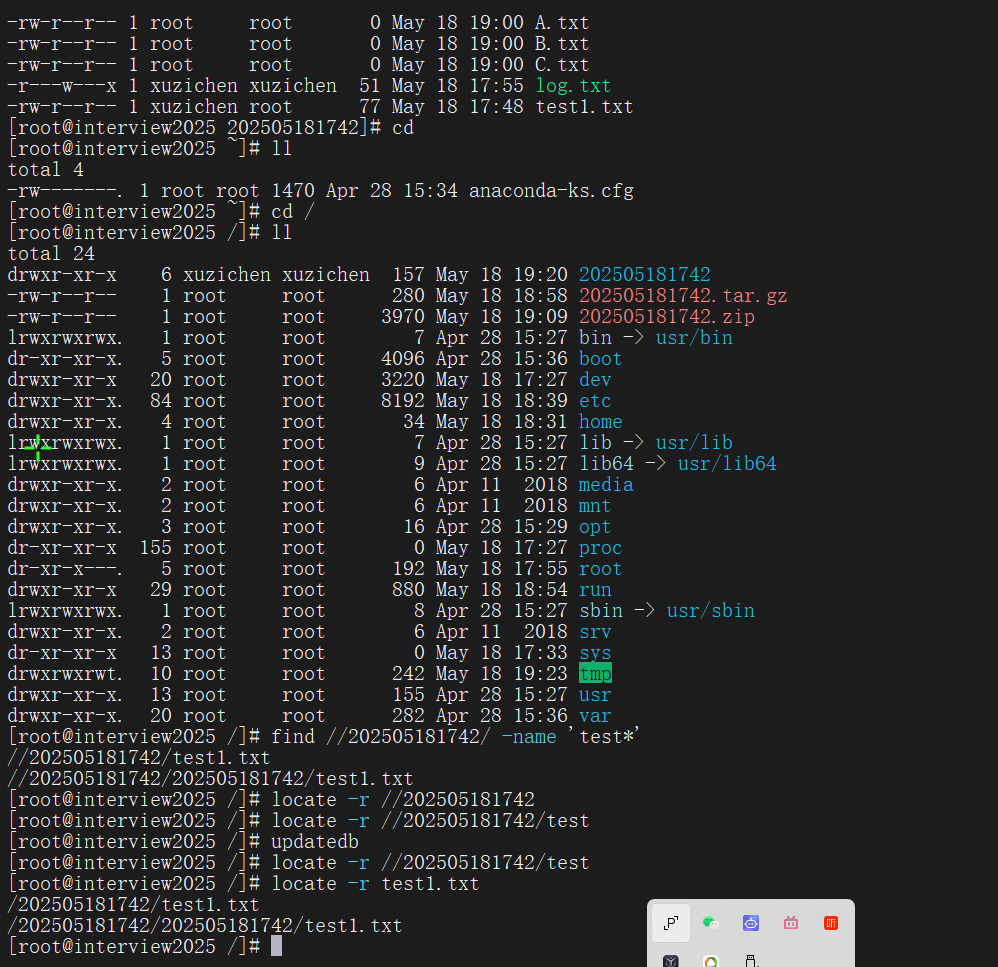Open the blue robot assistant tray icon
998x967 pixels.
pyautogui.click(x=750, y=922)
